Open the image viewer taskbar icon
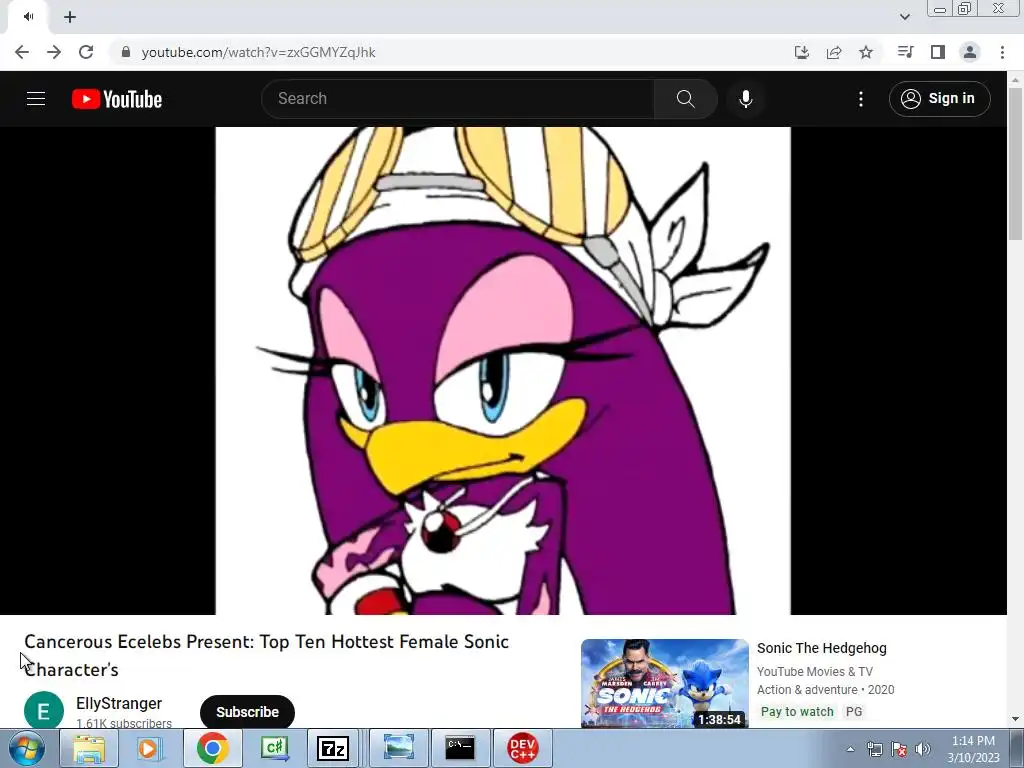The height and width of the screenshot is (768, 1024). (x=398, y=748)
